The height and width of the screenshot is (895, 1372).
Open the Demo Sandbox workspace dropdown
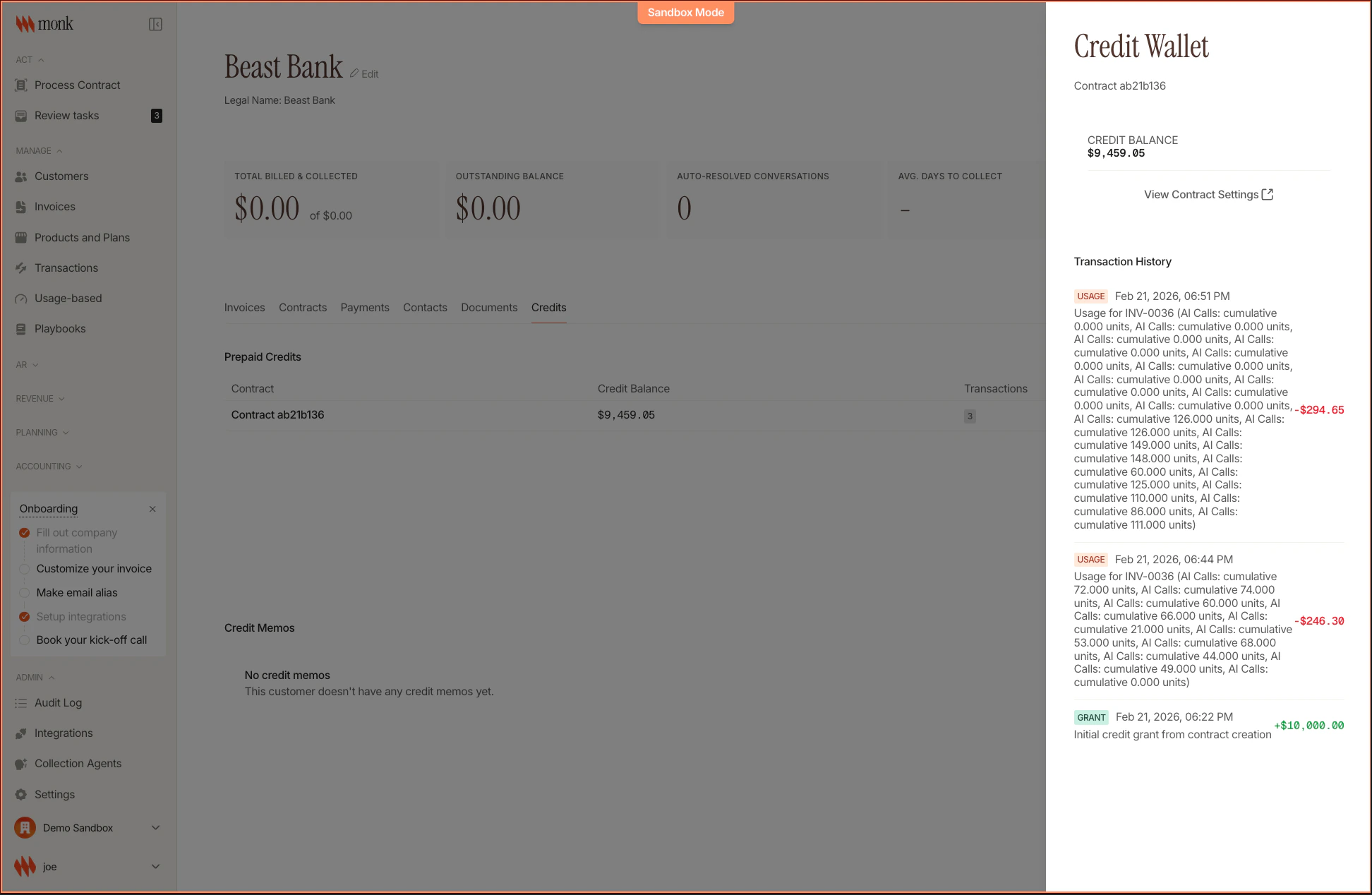(x=156, y=828)
